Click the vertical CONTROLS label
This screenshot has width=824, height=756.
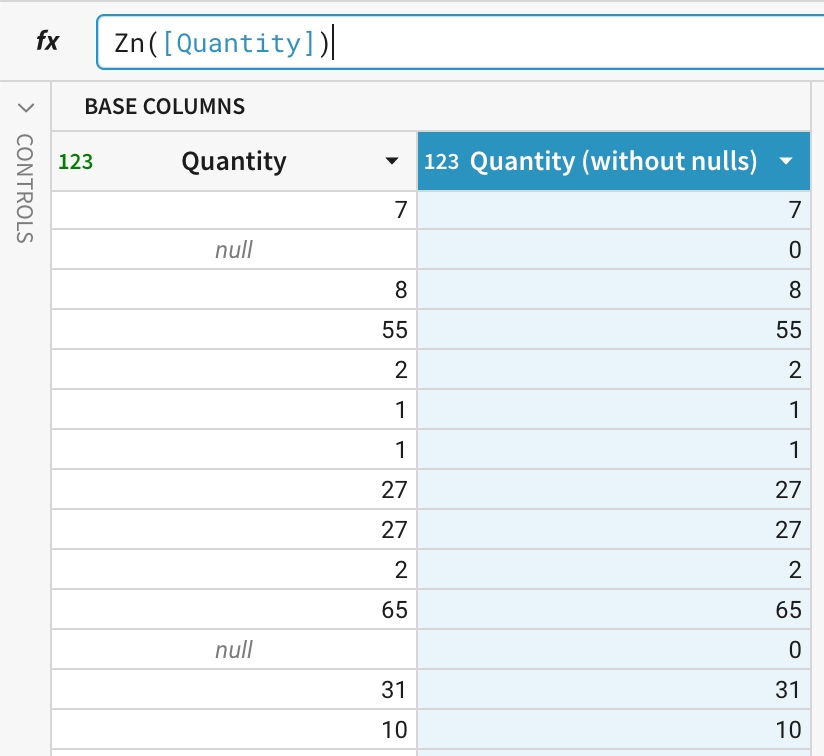pos(25,188)
